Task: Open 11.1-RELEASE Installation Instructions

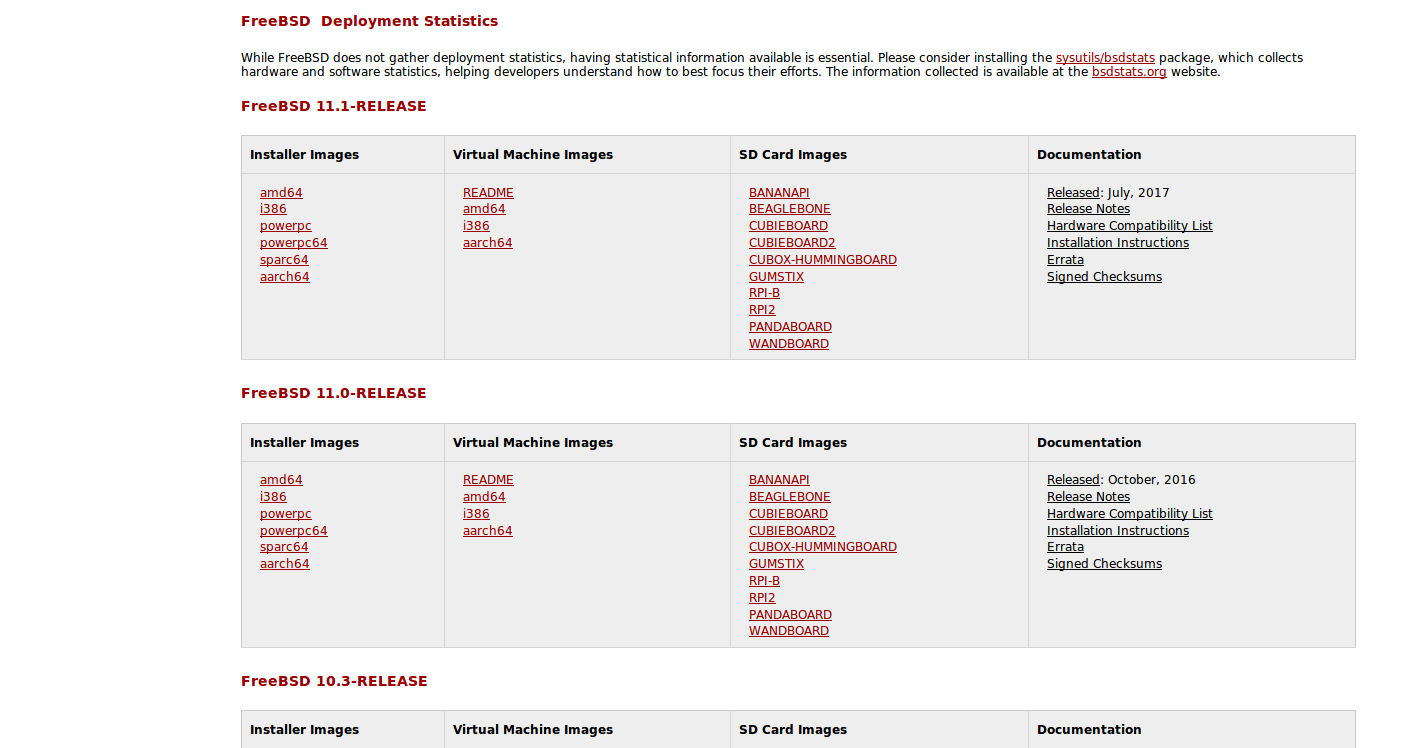Action: (1118, 243)
